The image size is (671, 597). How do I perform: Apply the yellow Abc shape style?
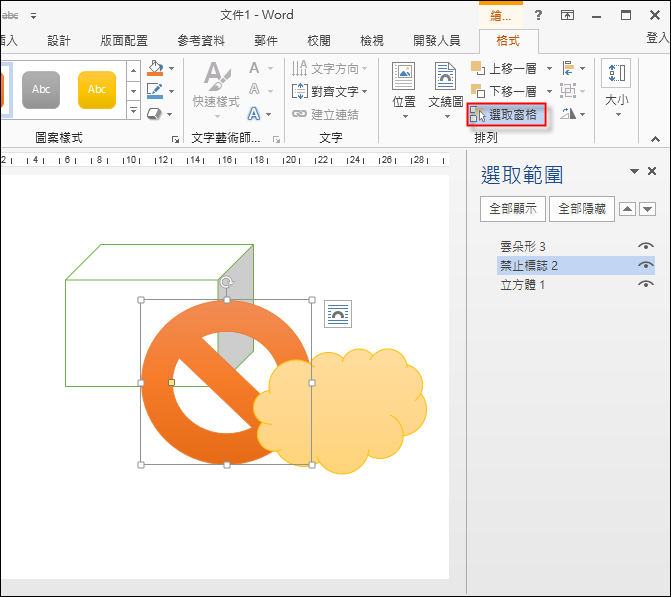tap(97, 89)
